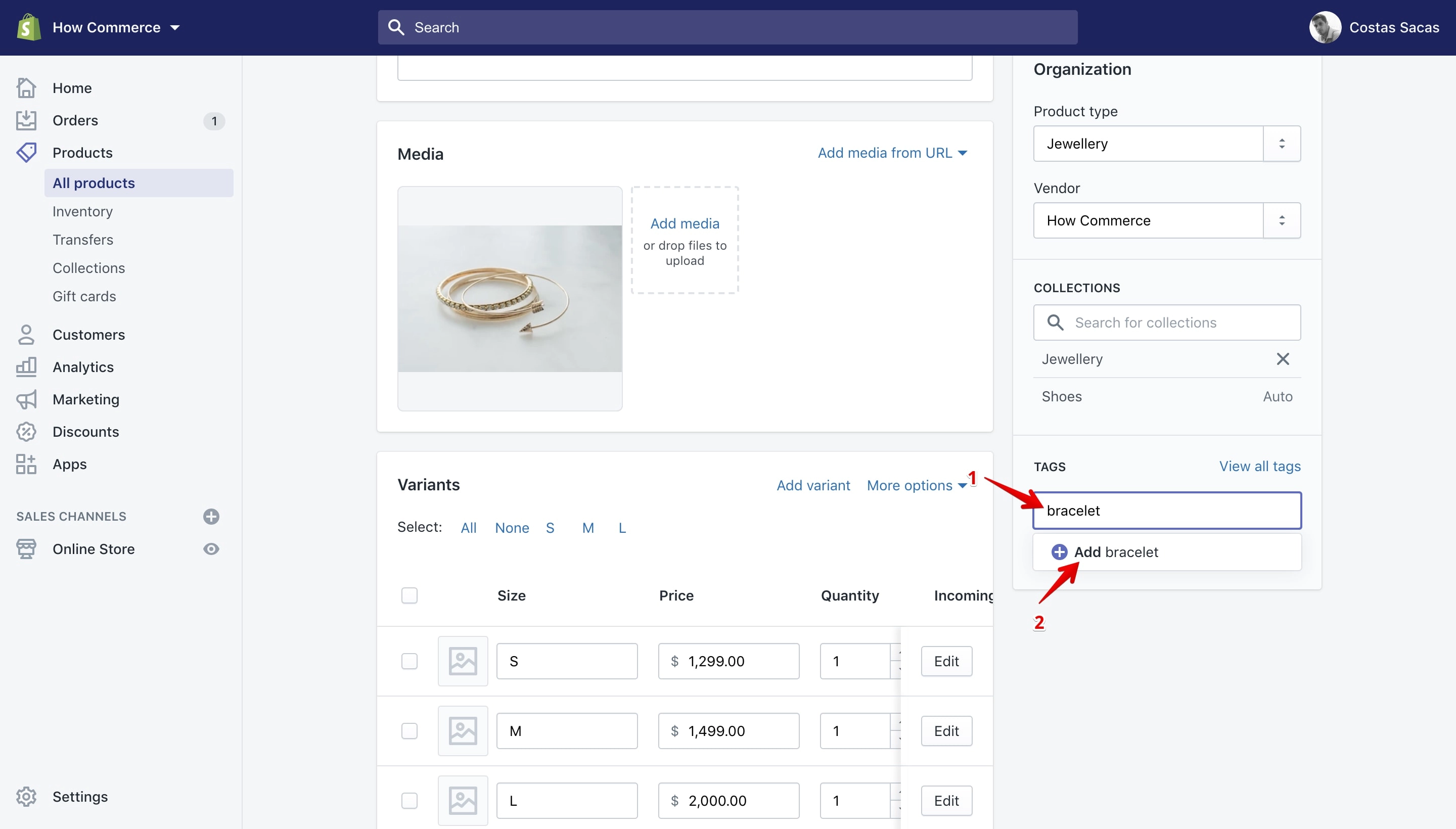Viewport: 1456px width, 829px height.
Task: Open Inventory submenu item
Action: 82,211
